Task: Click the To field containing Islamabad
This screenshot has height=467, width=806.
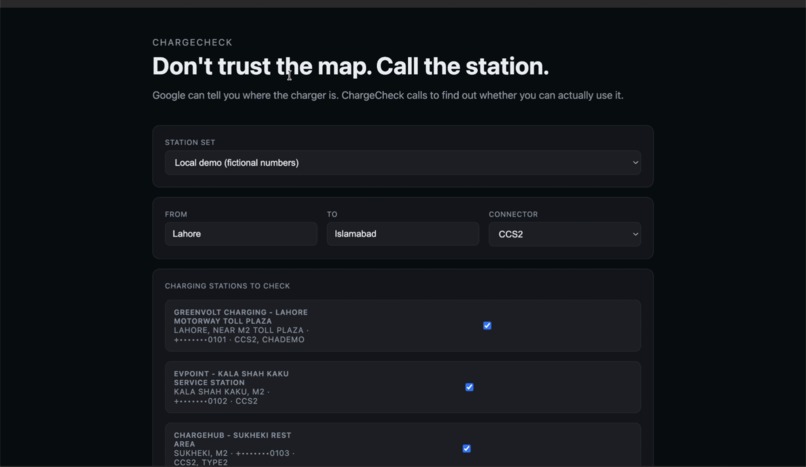Action: tap(402, 234)
